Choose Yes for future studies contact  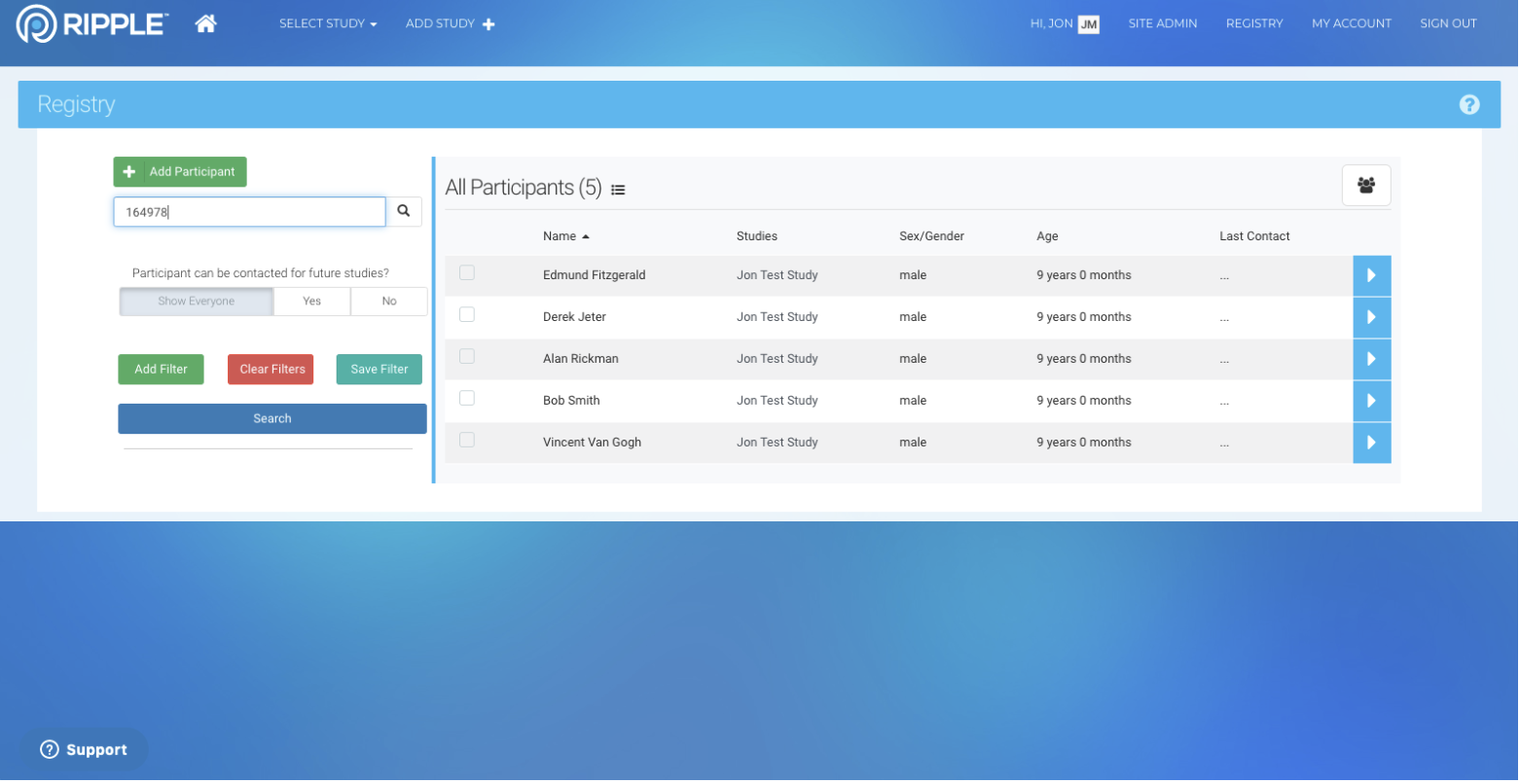click(x=311, y=302)
